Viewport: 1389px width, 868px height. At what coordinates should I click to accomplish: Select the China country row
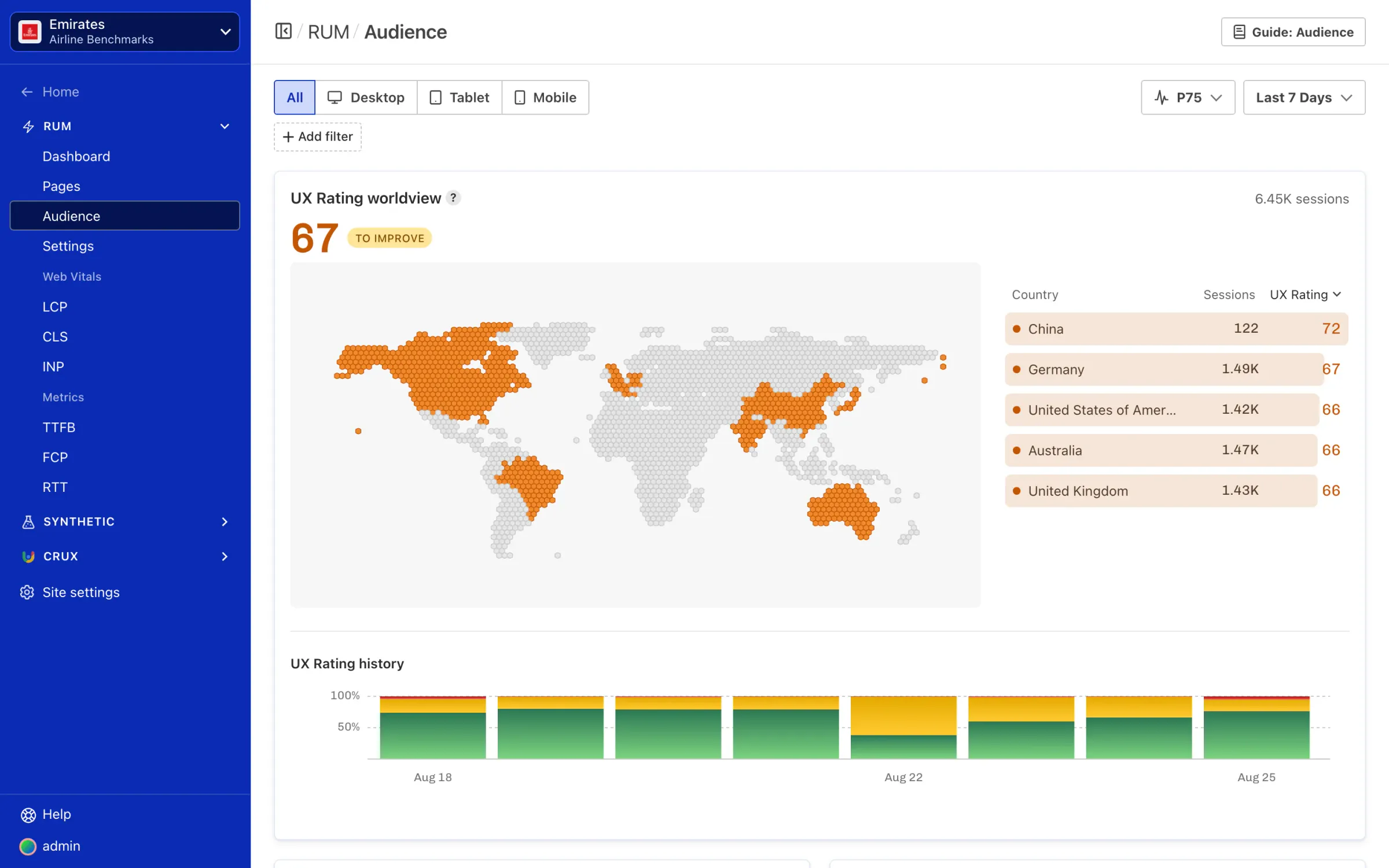click(x=1177, y=329)
